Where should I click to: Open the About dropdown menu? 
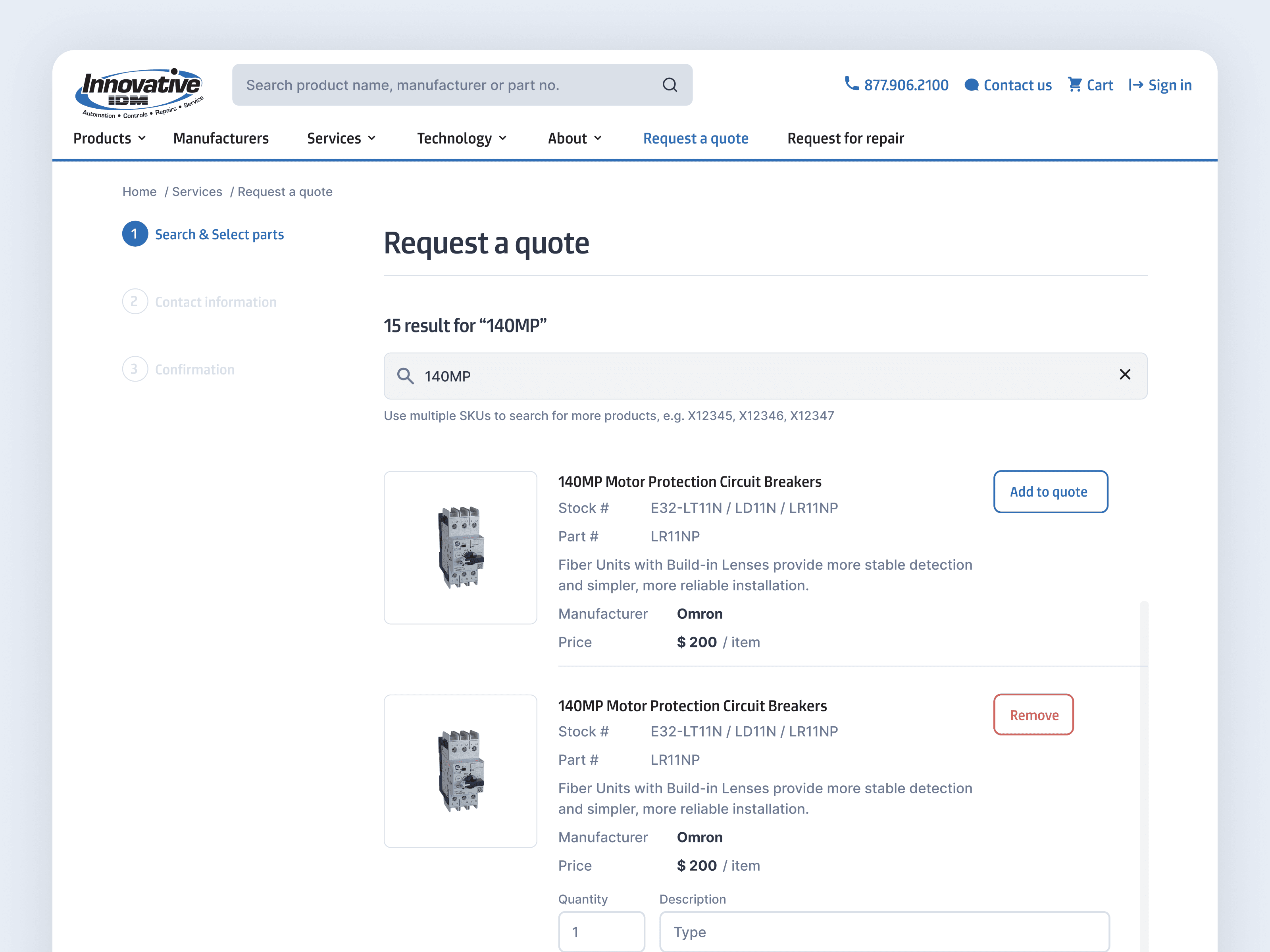(575, 138)
